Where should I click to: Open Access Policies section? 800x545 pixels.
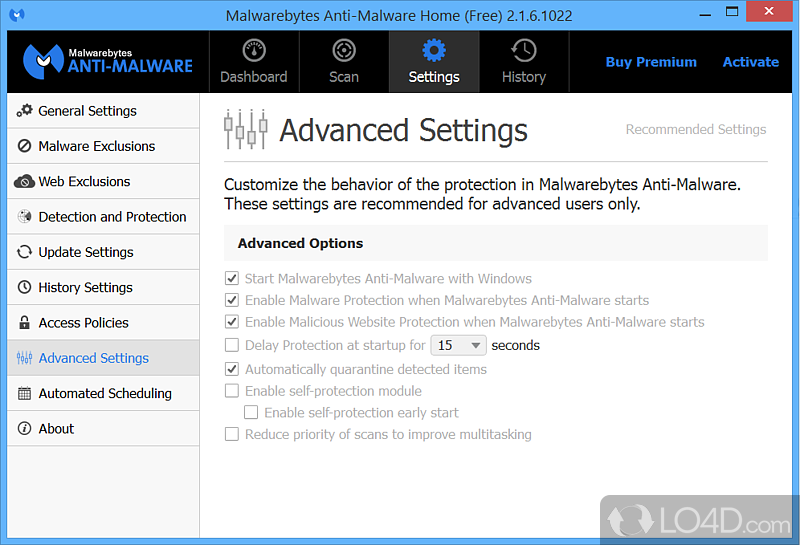click(x=103, y=323)
